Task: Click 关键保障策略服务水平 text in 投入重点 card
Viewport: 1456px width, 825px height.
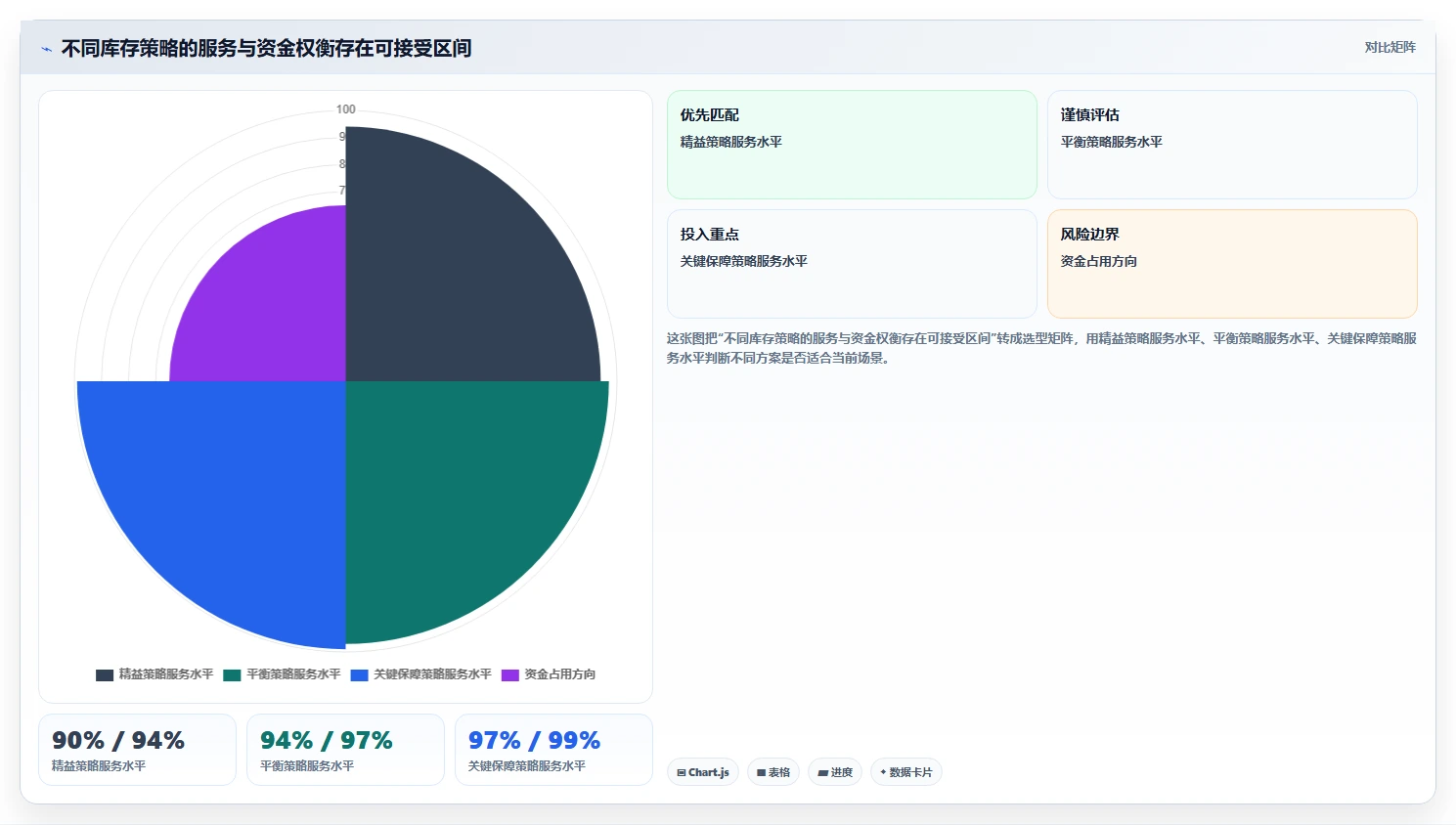Action: tap(744, 261)
